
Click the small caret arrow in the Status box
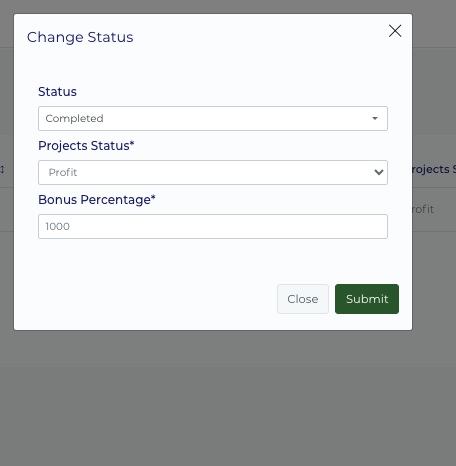[375, 118]
